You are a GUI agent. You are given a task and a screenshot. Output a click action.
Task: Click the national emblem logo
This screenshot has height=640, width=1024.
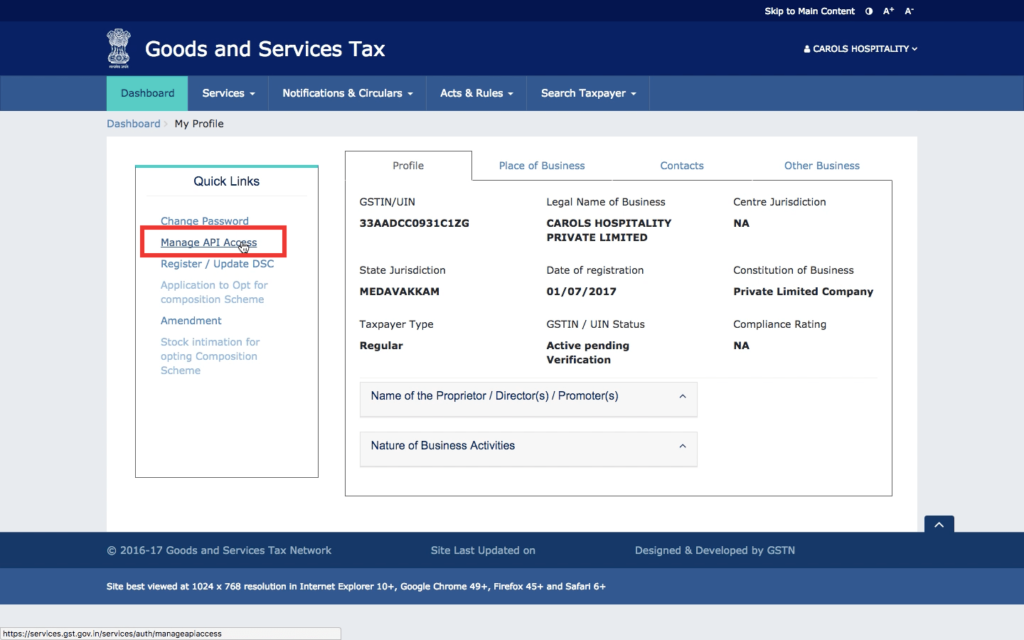pos(119,48)
